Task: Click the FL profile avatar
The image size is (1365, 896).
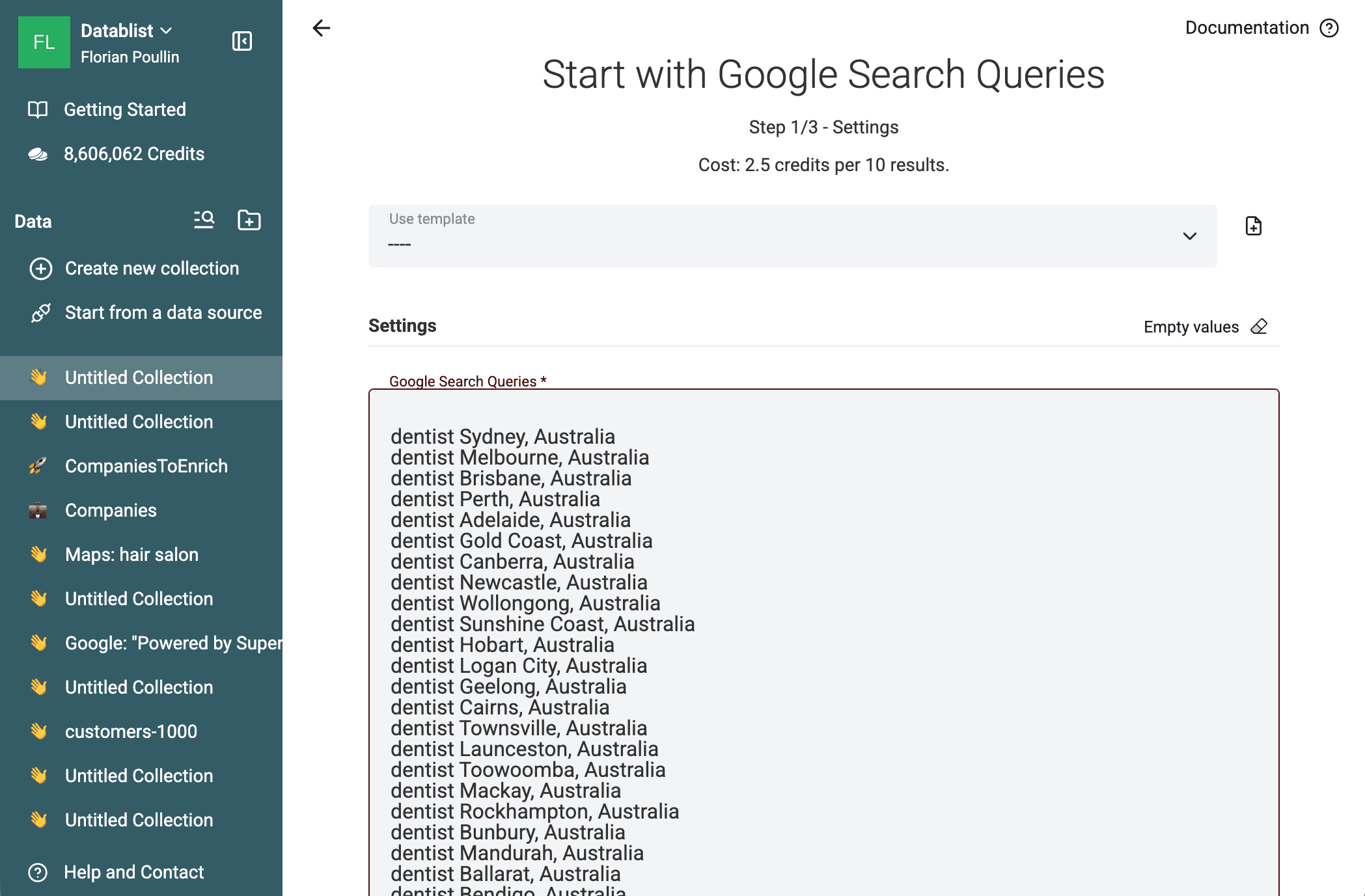Action: pyautogui.click(x=43, y=42)
